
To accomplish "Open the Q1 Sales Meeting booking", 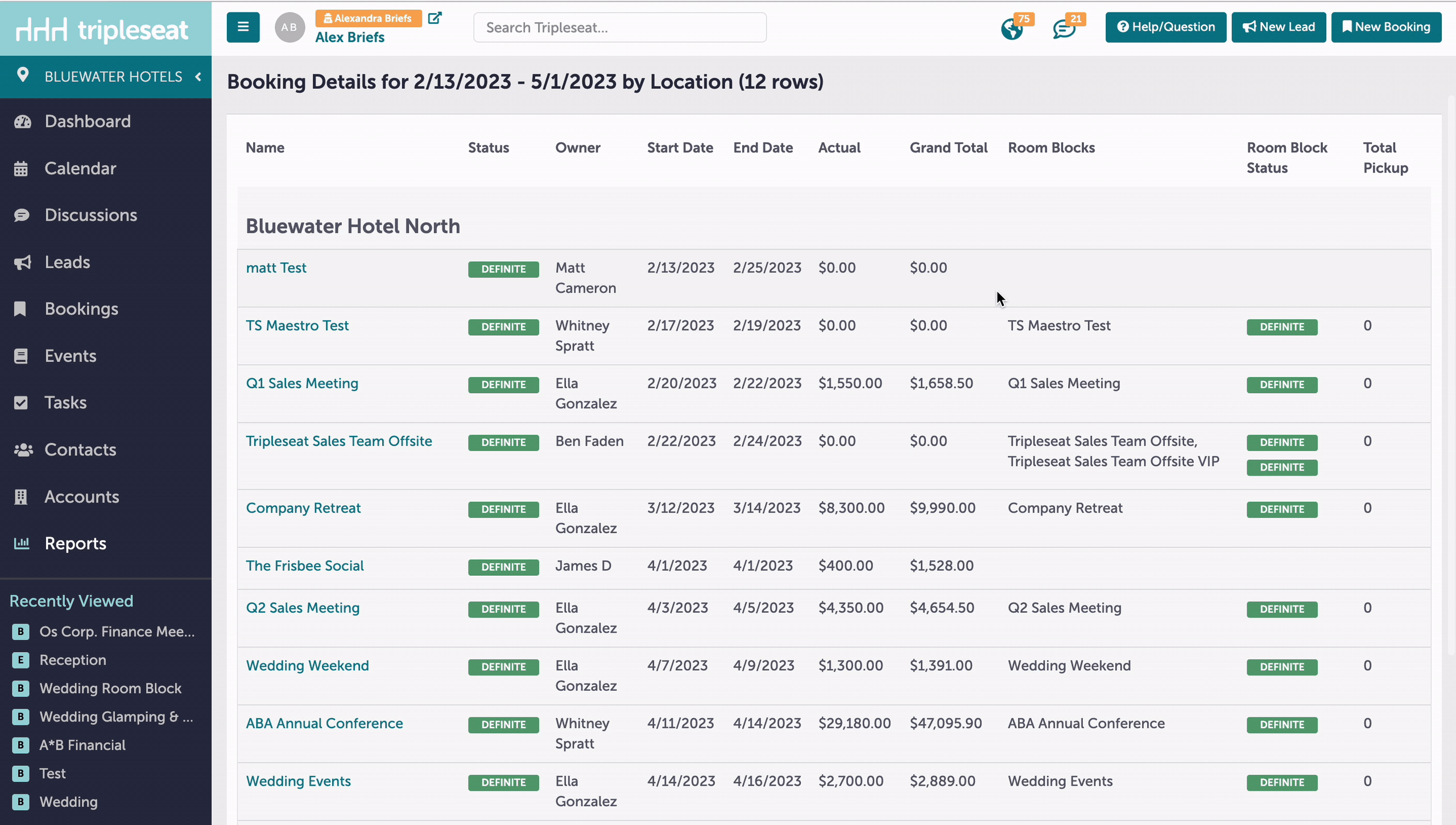I will (302, 383).
